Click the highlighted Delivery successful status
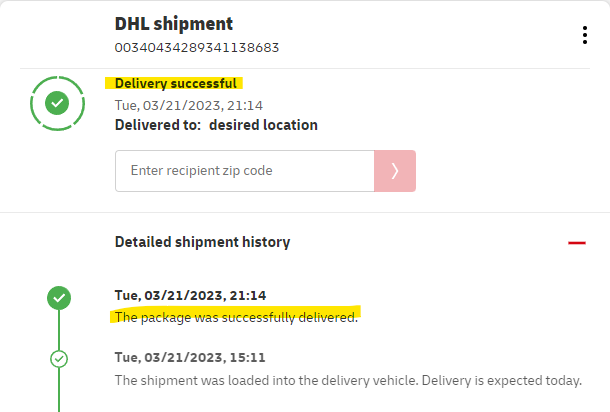Image resolution: width=610 pixels, height=412 pixels. 176,84
